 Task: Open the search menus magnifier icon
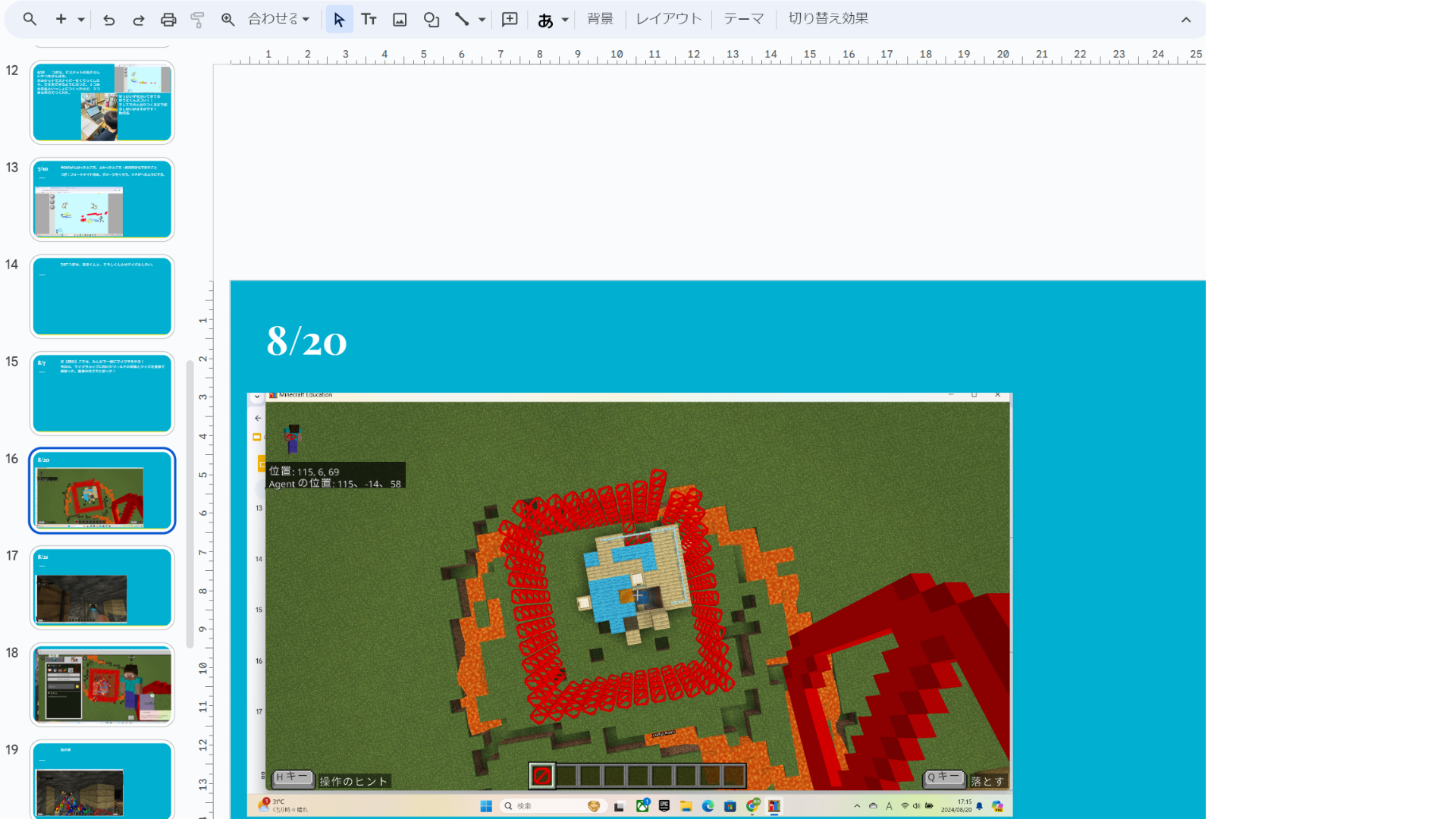pos(30,19)
